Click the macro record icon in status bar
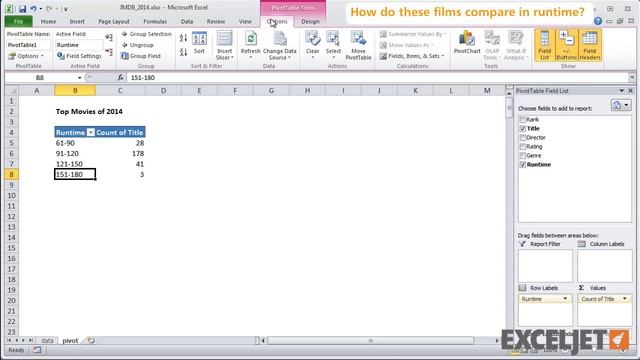 (x=37, y=350)
